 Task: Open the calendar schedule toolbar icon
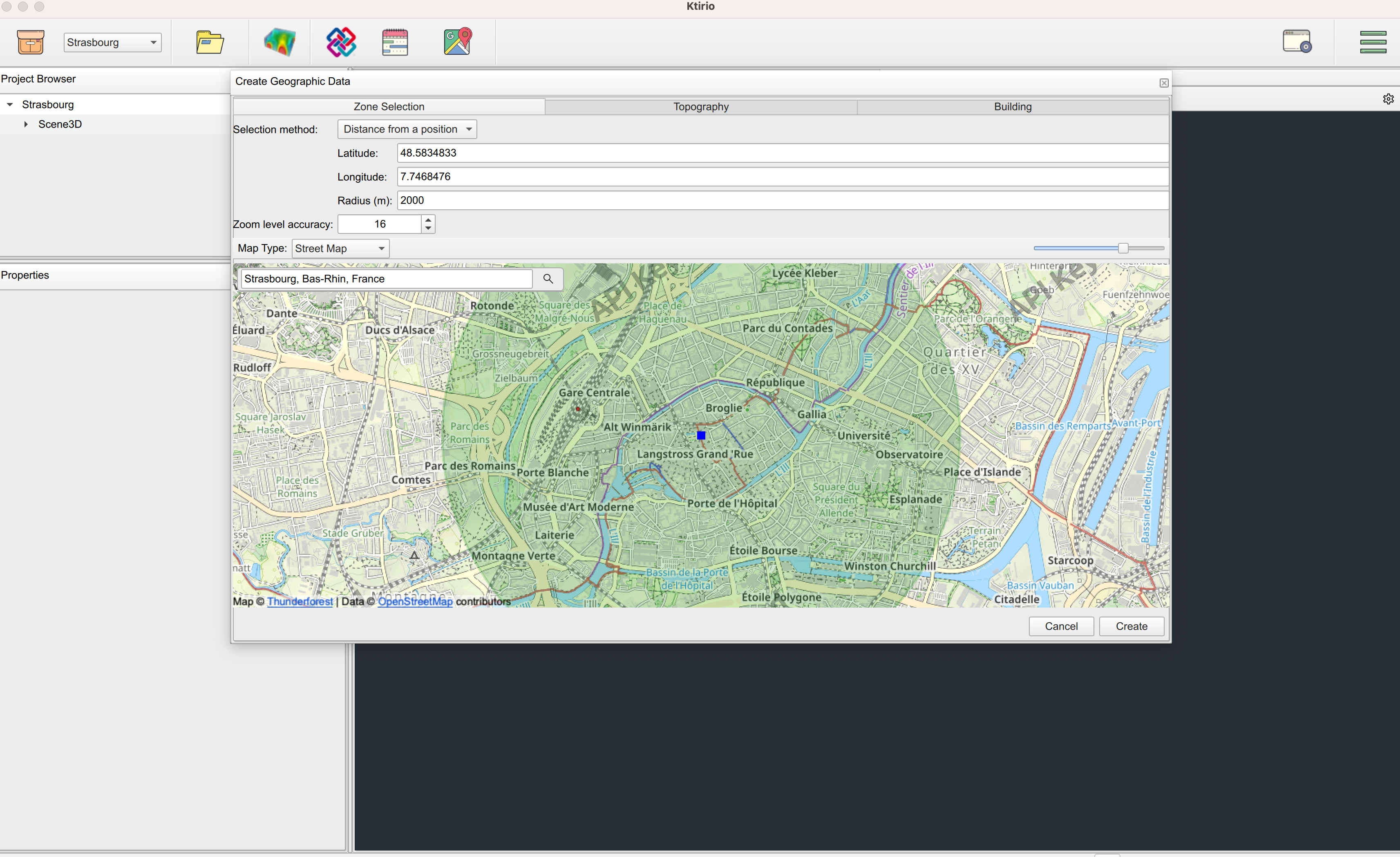tap(395, 42)
